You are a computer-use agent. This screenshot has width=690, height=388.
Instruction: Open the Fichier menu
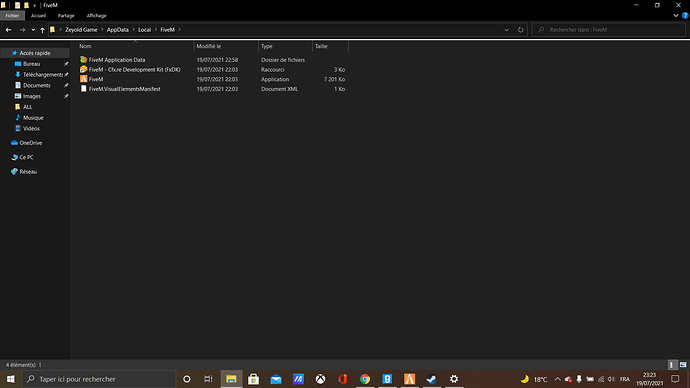tap(12, 15)
